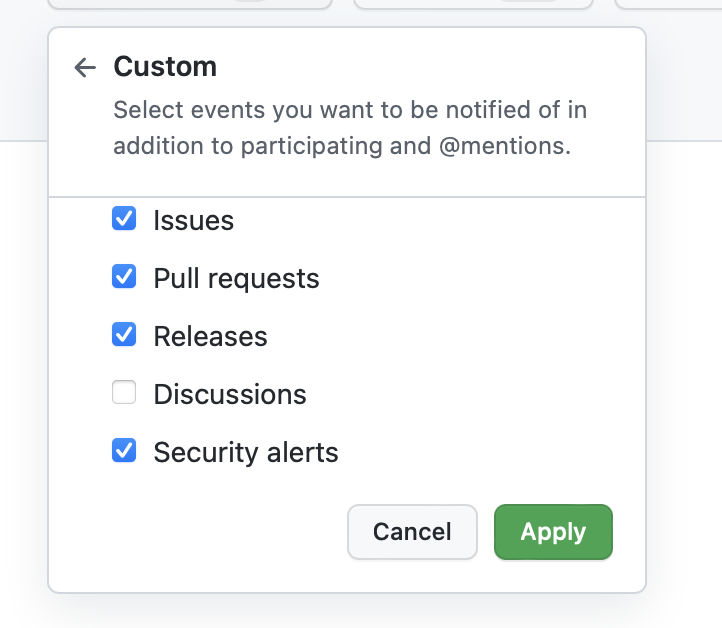Confirm with the green Apply button
The width and height of the screenshot is (722, 628).
point(553,531)
